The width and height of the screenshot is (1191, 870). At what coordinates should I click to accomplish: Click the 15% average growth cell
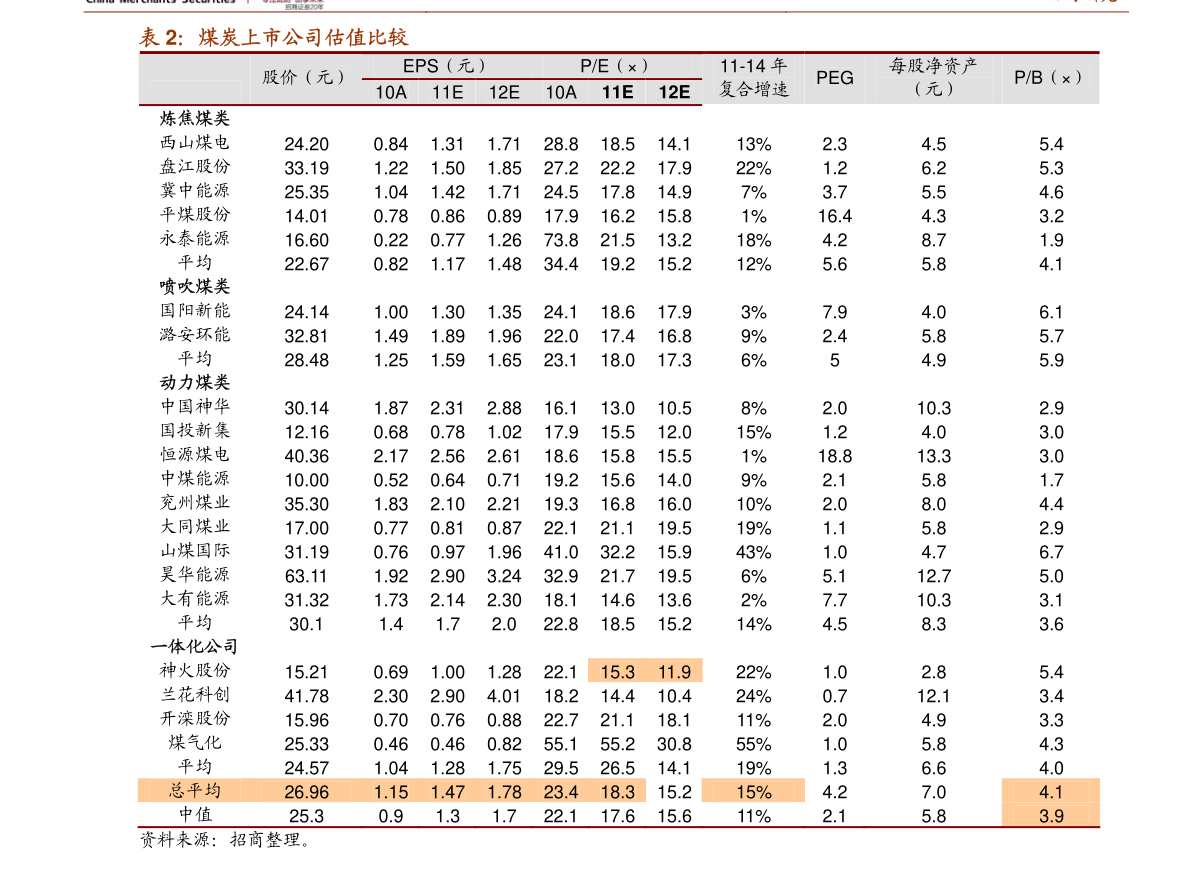pyautogui.click(x=753, y=790)
